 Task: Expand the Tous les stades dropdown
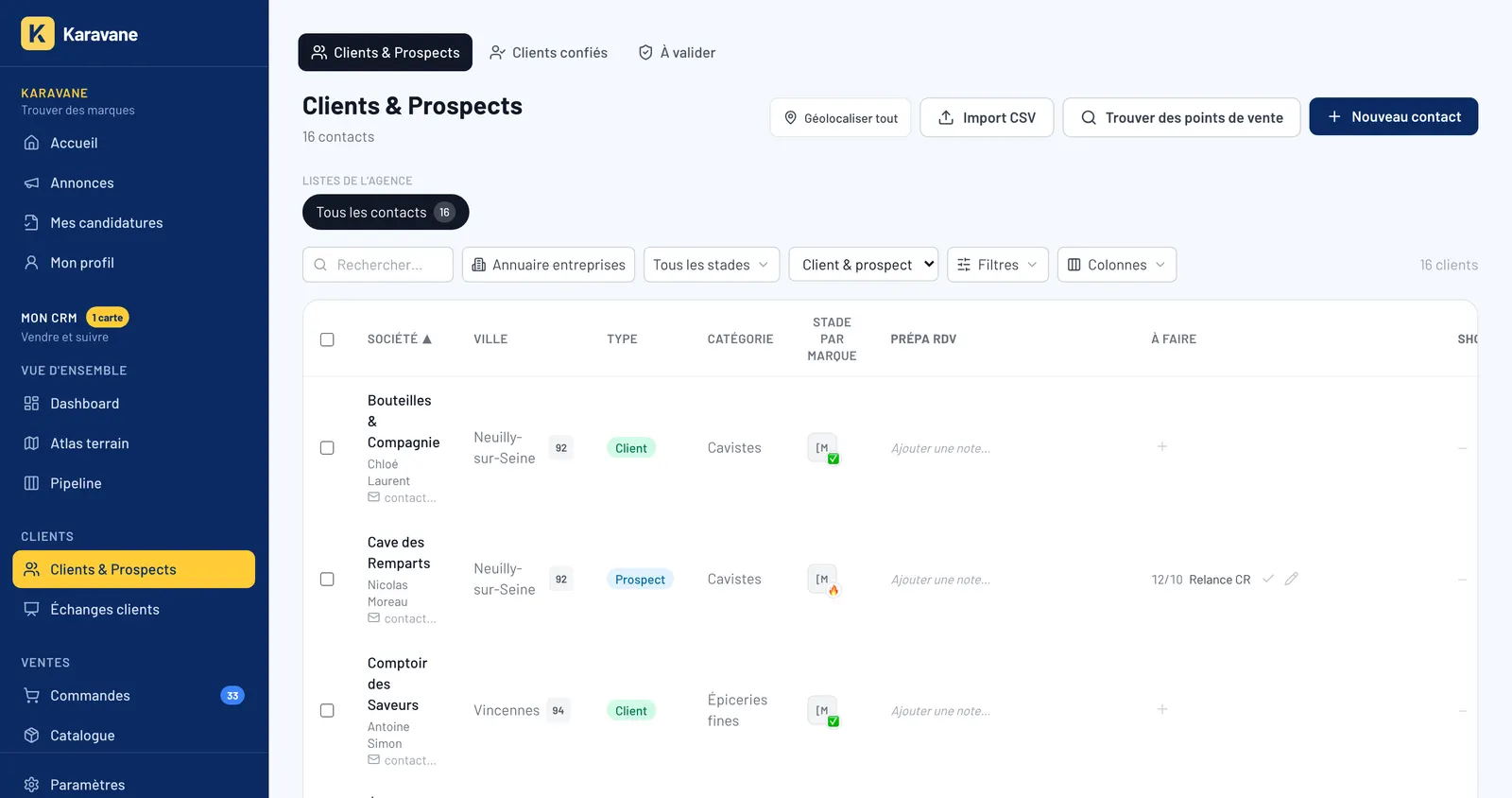[x=712, y=265]
